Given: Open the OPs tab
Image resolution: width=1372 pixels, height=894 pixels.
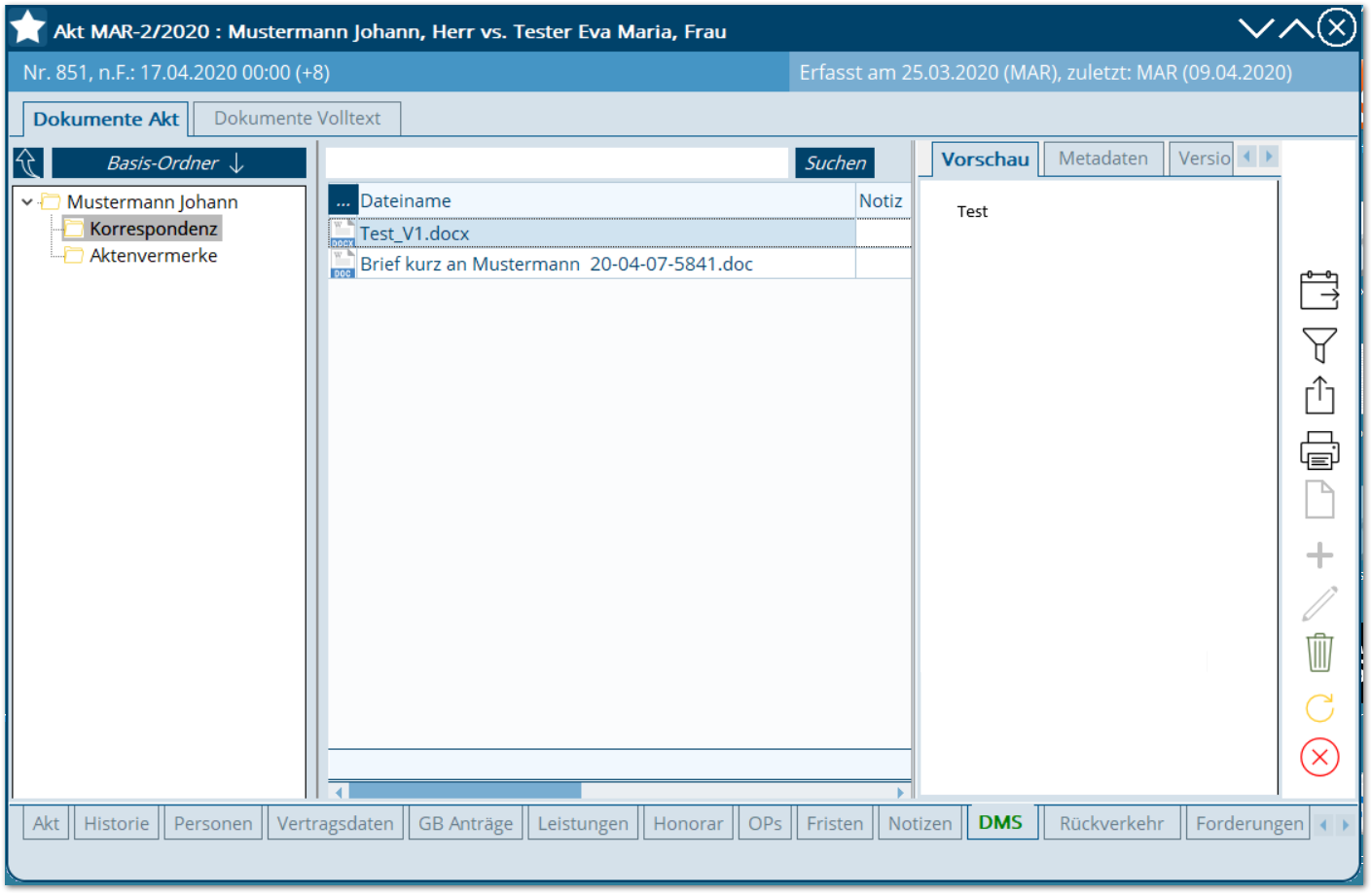Looking at the screenshot, I should coord(765,823).
